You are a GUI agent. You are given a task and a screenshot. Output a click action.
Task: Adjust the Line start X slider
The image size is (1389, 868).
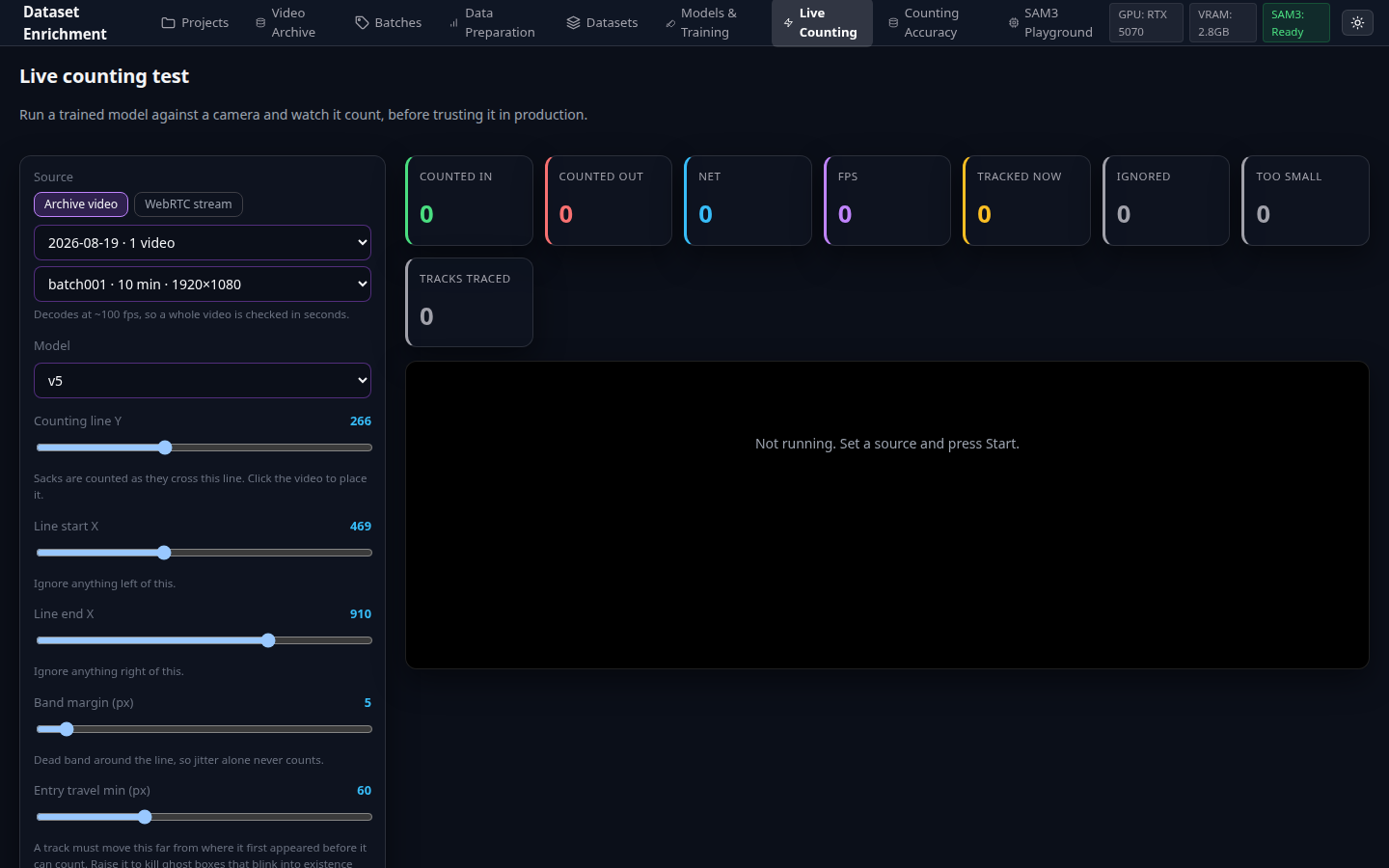pyautogui.click(x=204, y=553)
